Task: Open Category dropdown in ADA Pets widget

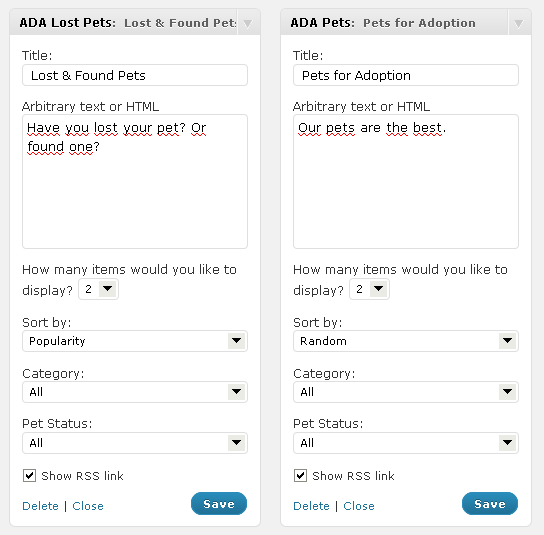Action: pyautogui.click(x=406, y=392)
